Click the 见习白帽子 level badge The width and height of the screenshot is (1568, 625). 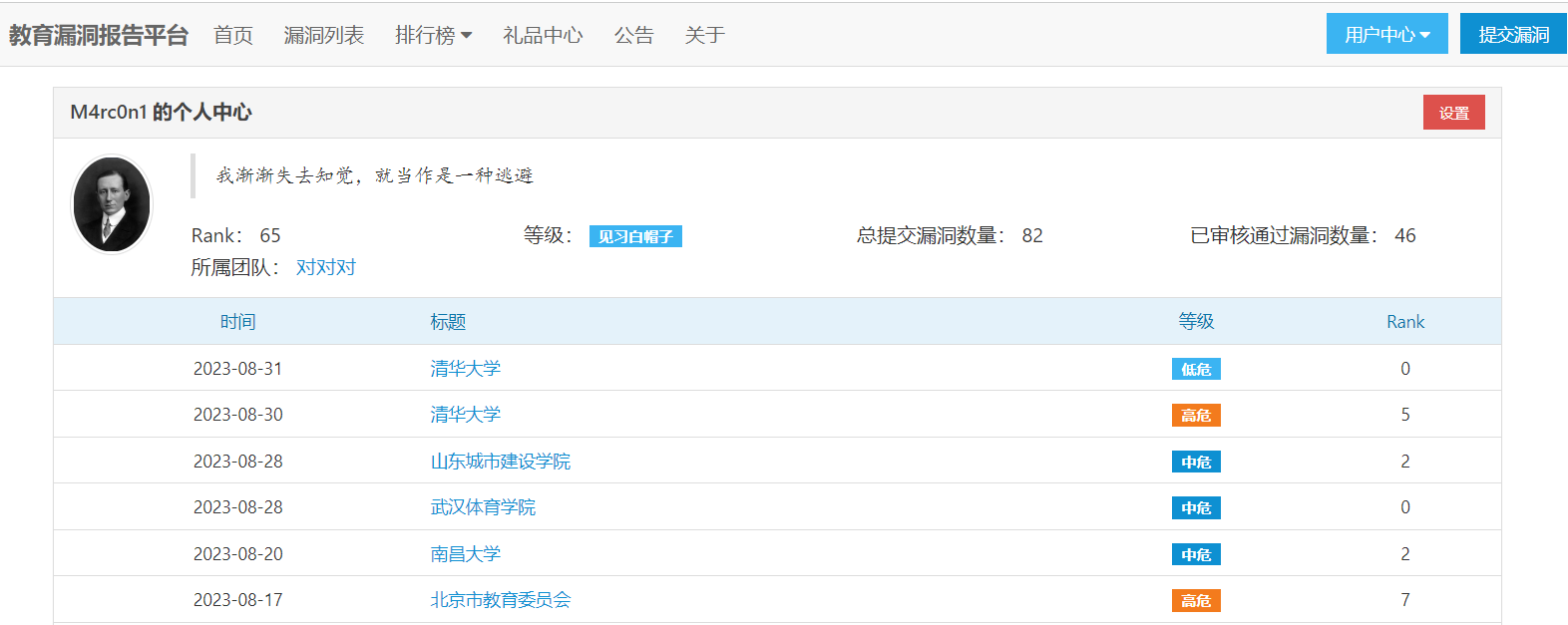(635, 236)
